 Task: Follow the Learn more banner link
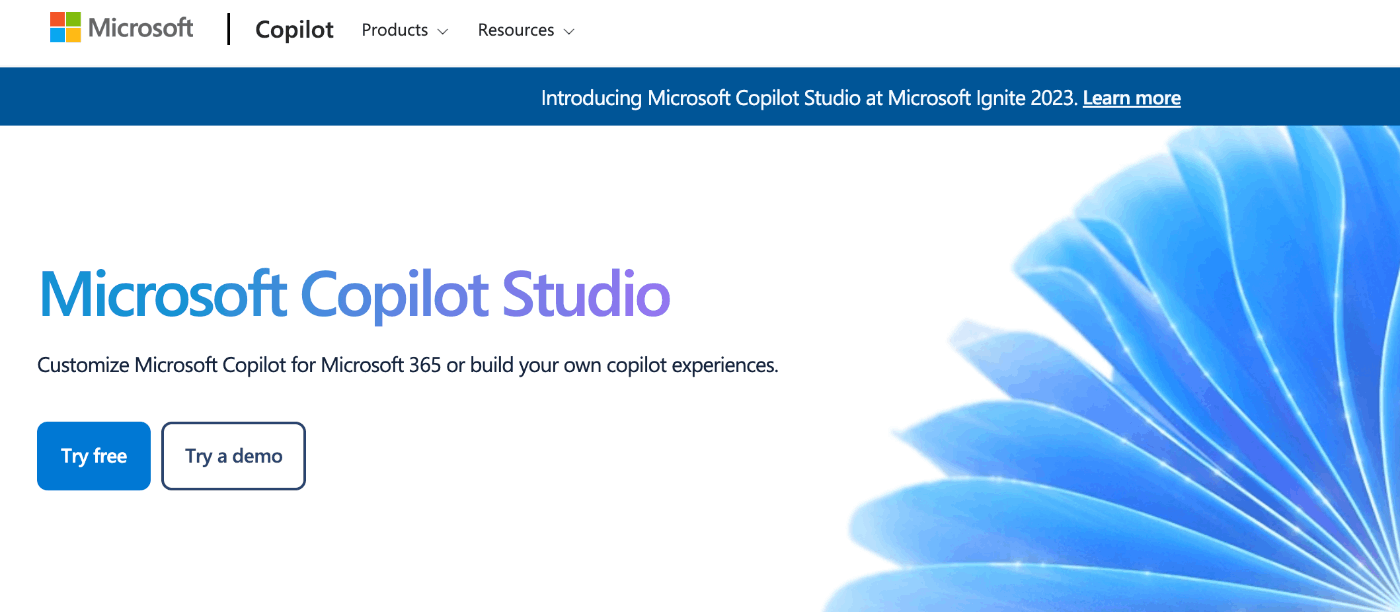(x=1131, y=98)
